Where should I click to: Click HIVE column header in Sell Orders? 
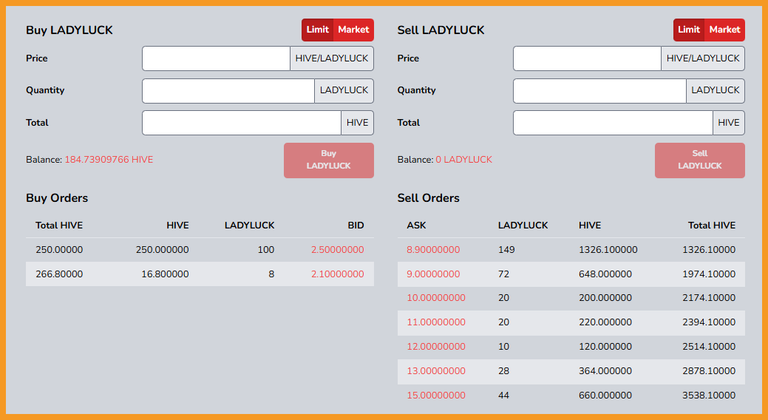click(590, 225)
